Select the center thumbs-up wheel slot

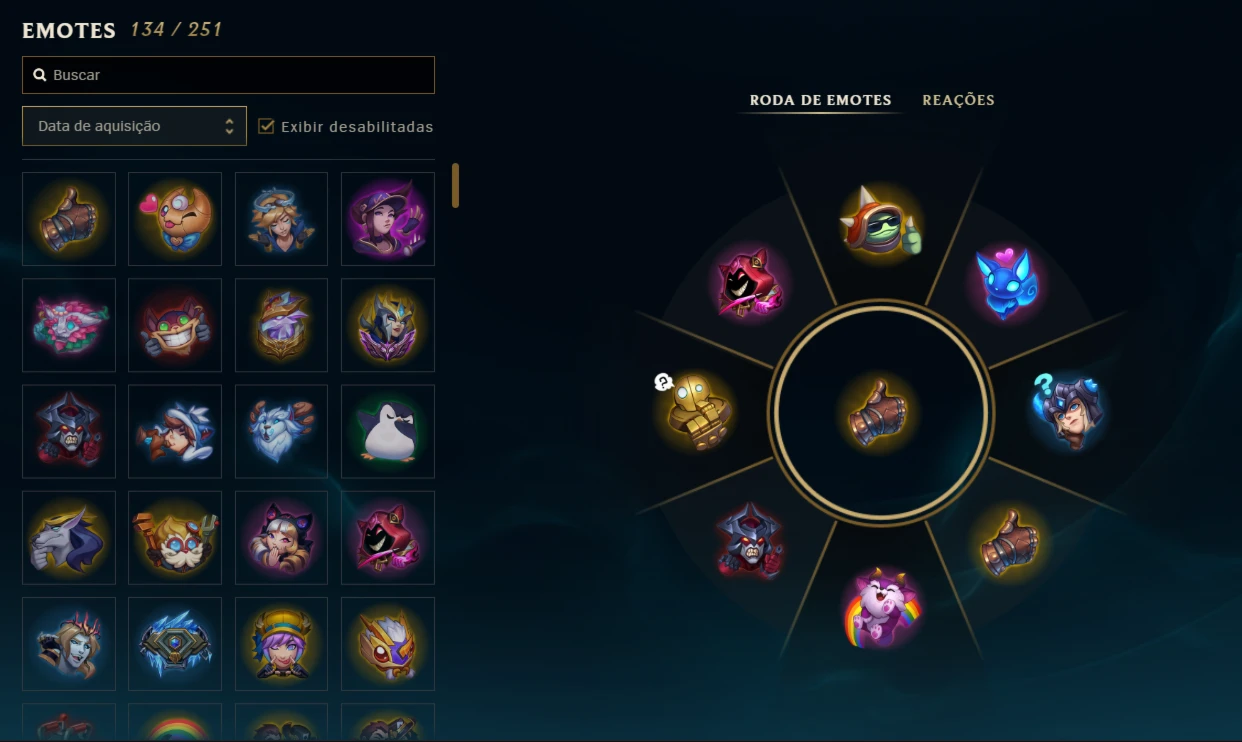pos(879,412)
